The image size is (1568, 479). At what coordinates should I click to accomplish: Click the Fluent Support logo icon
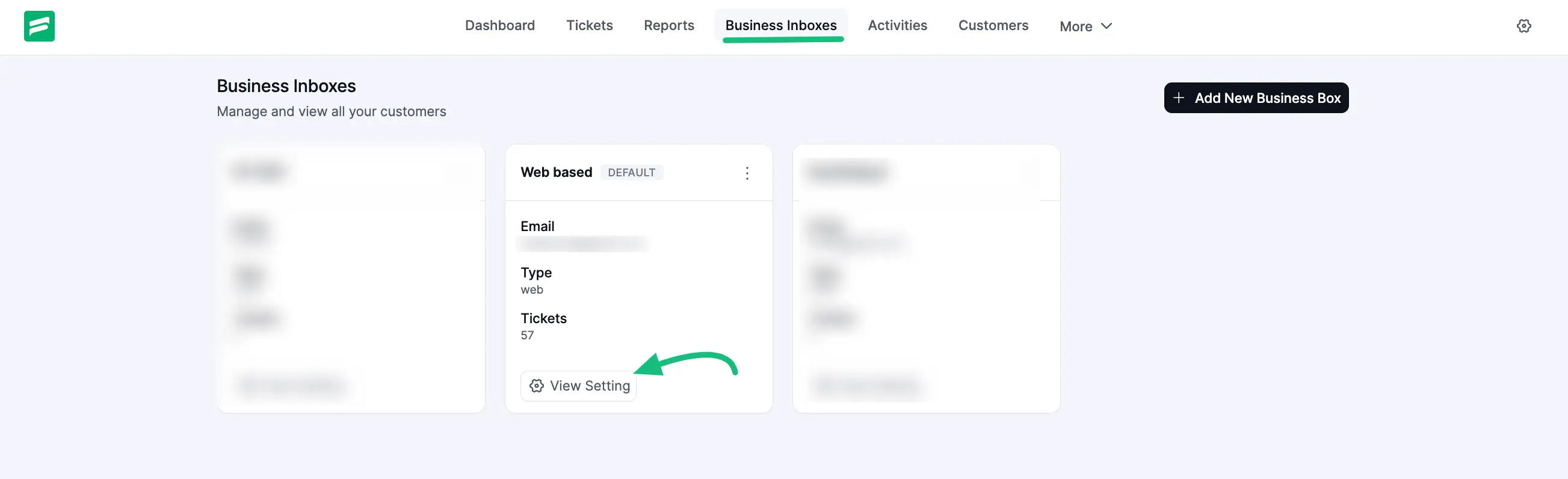39,26
